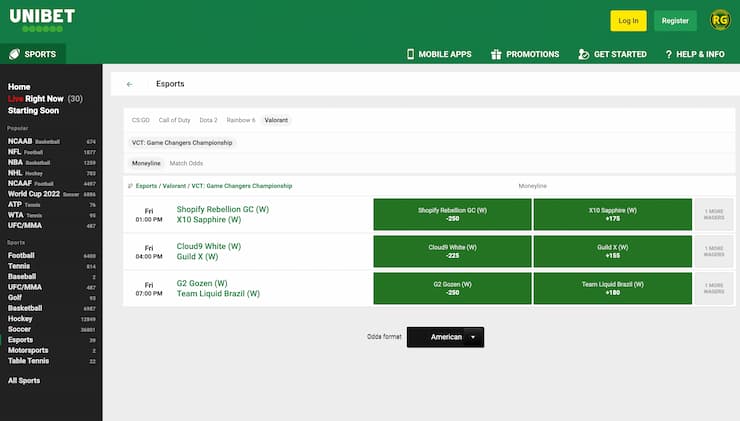Open the RG responsible gaming badge
Viewport: 740px width, 421px height.
click(720, 20)
